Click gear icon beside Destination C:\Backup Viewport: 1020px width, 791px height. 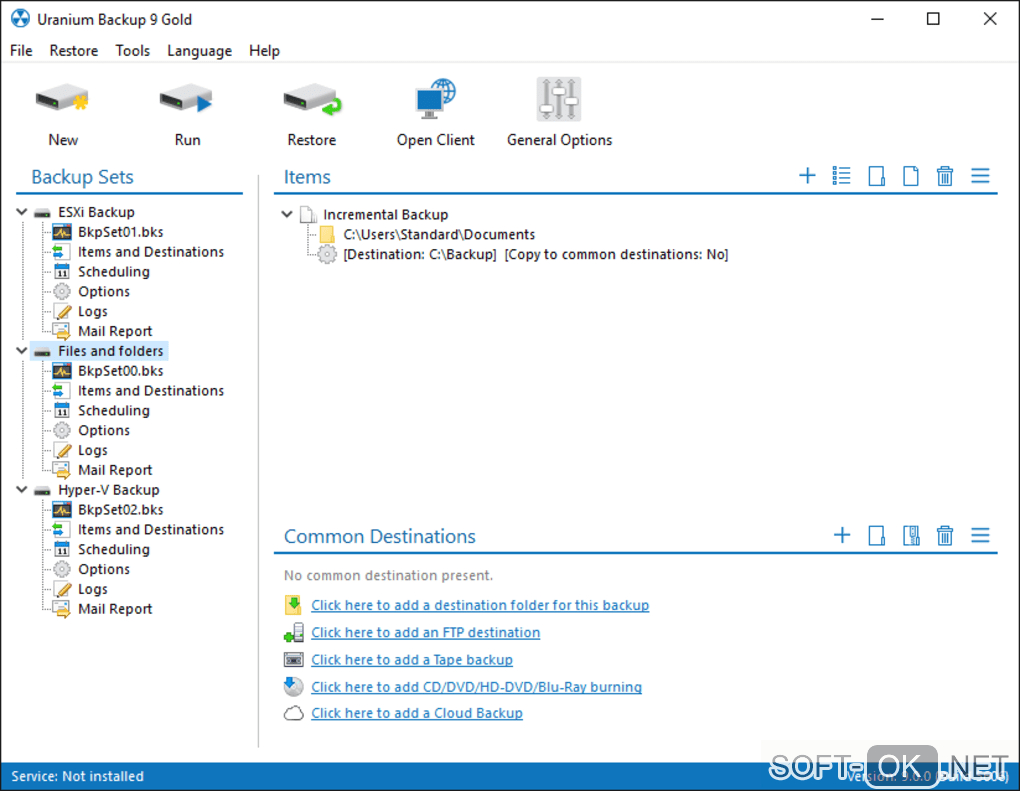click(x=327, y=254)
